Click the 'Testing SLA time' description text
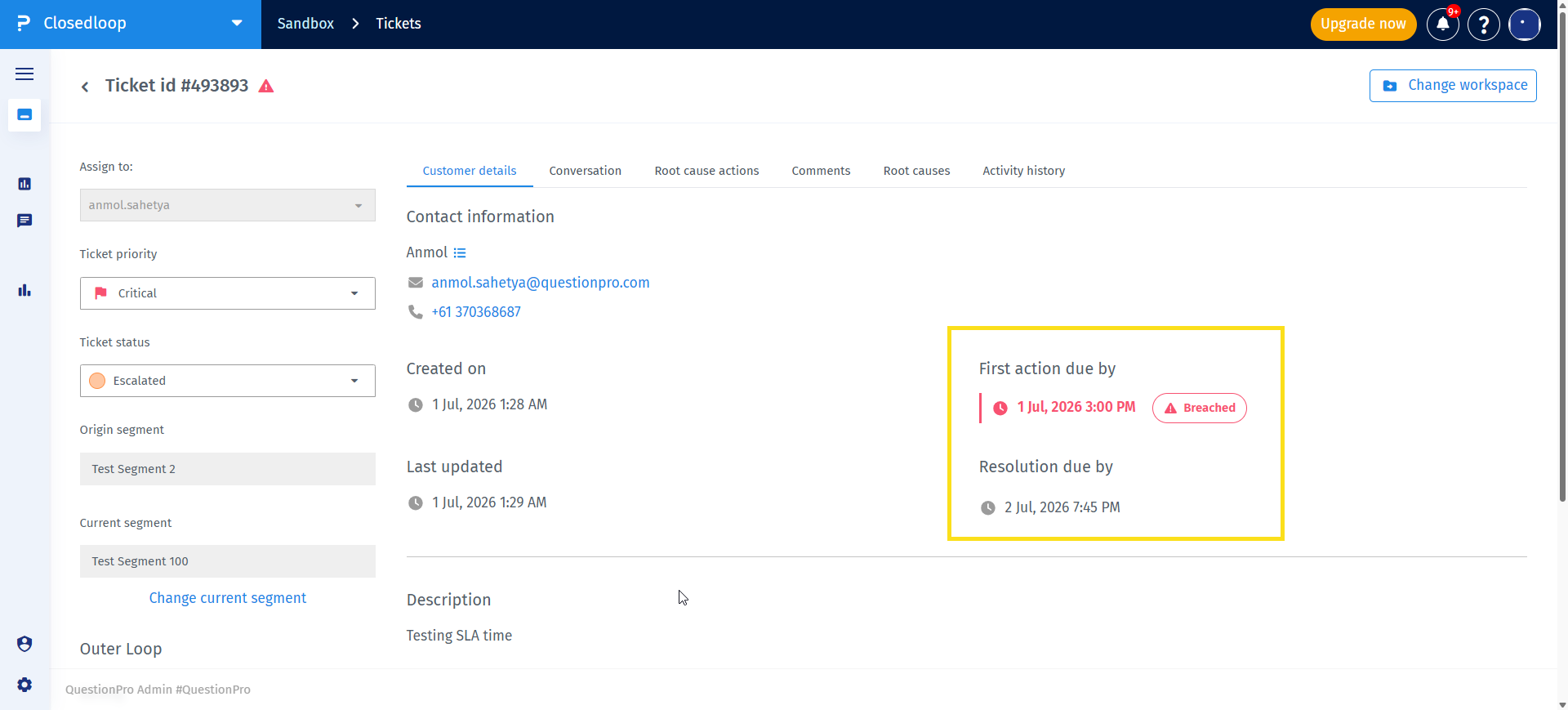 tap(459, 636)
